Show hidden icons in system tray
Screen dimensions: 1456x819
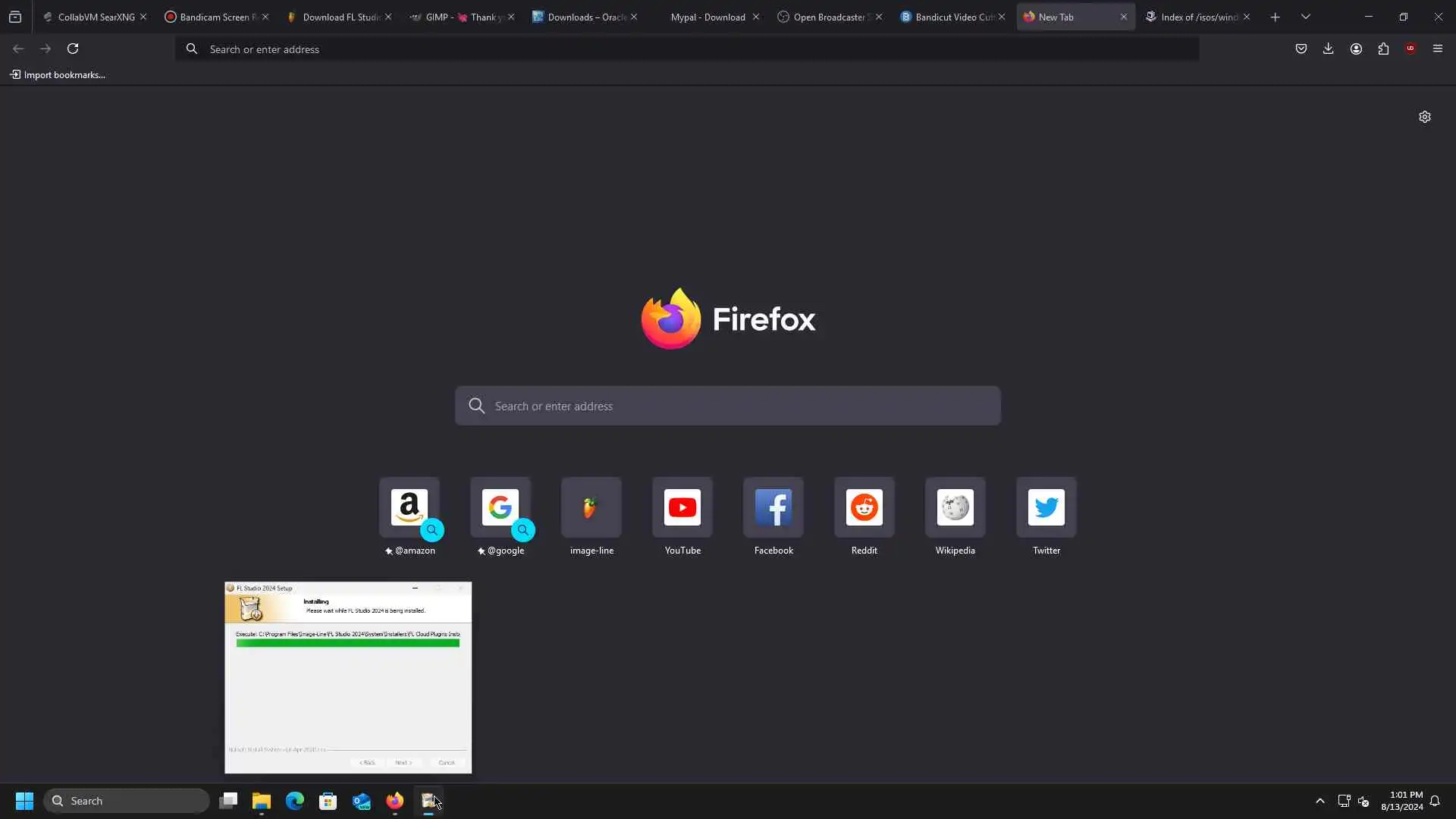tap(1319, 801)
